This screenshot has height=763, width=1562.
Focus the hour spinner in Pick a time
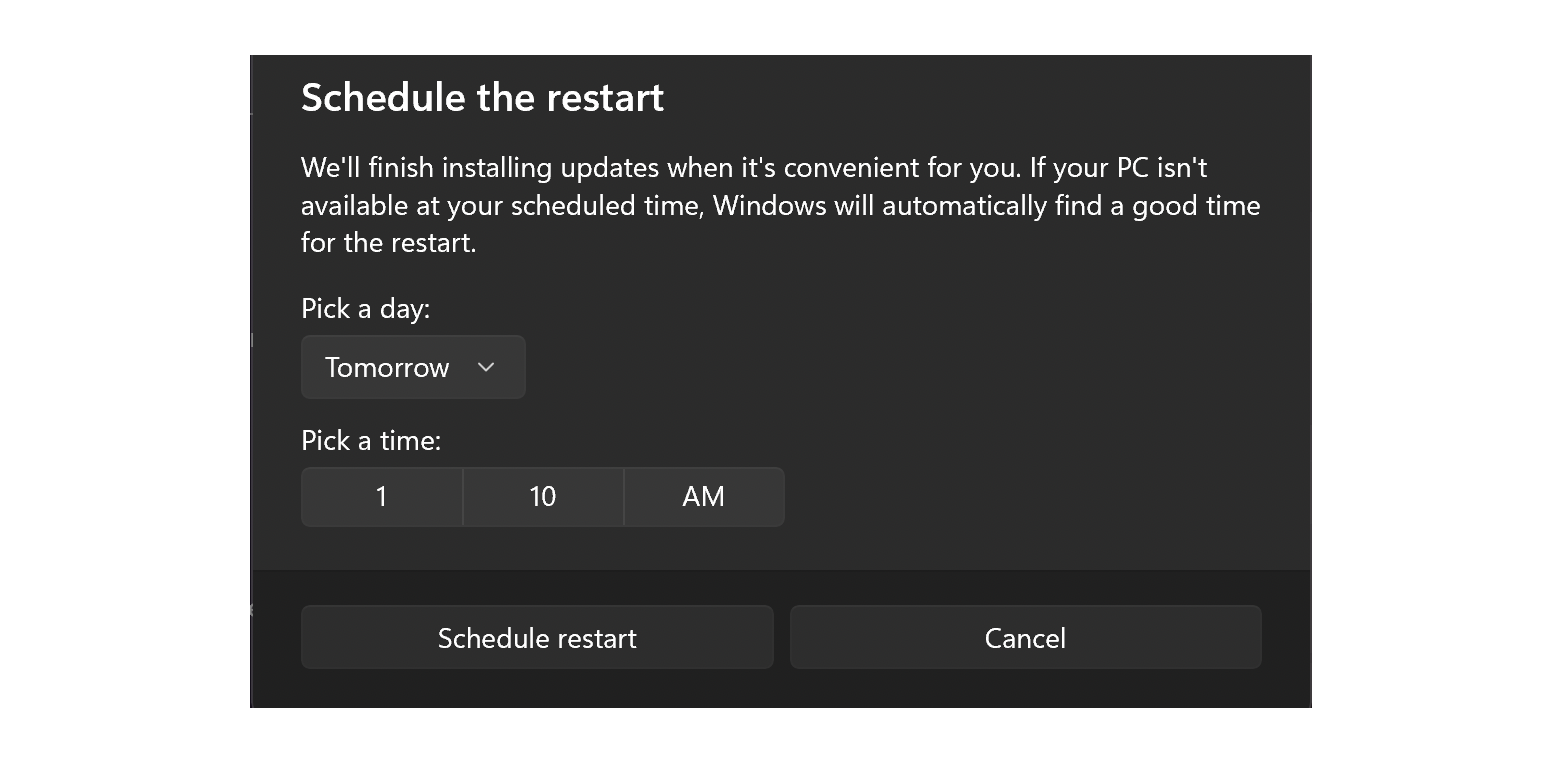(381, 496)
